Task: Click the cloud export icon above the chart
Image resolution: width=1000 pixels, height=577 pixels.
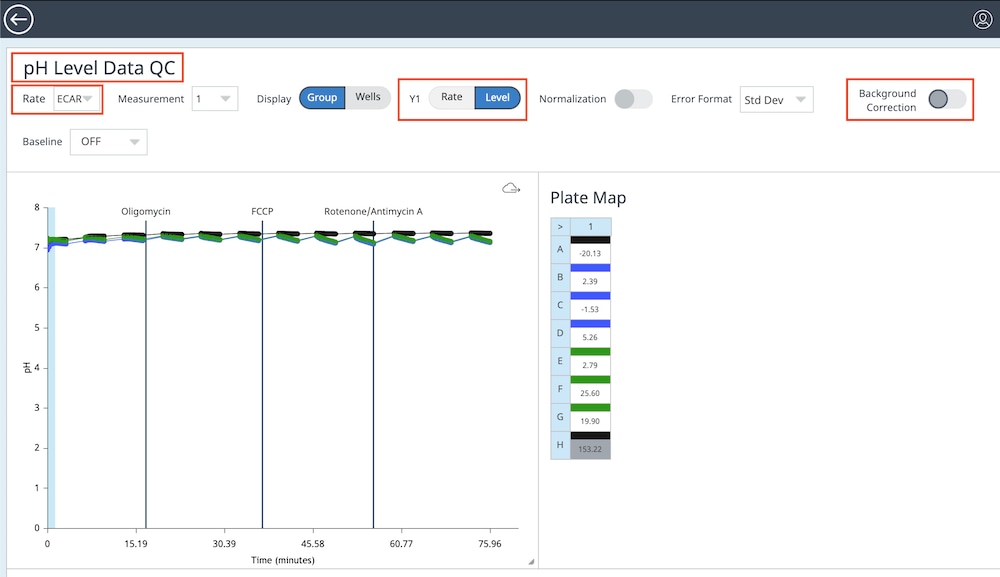Action: pos(511,188)
